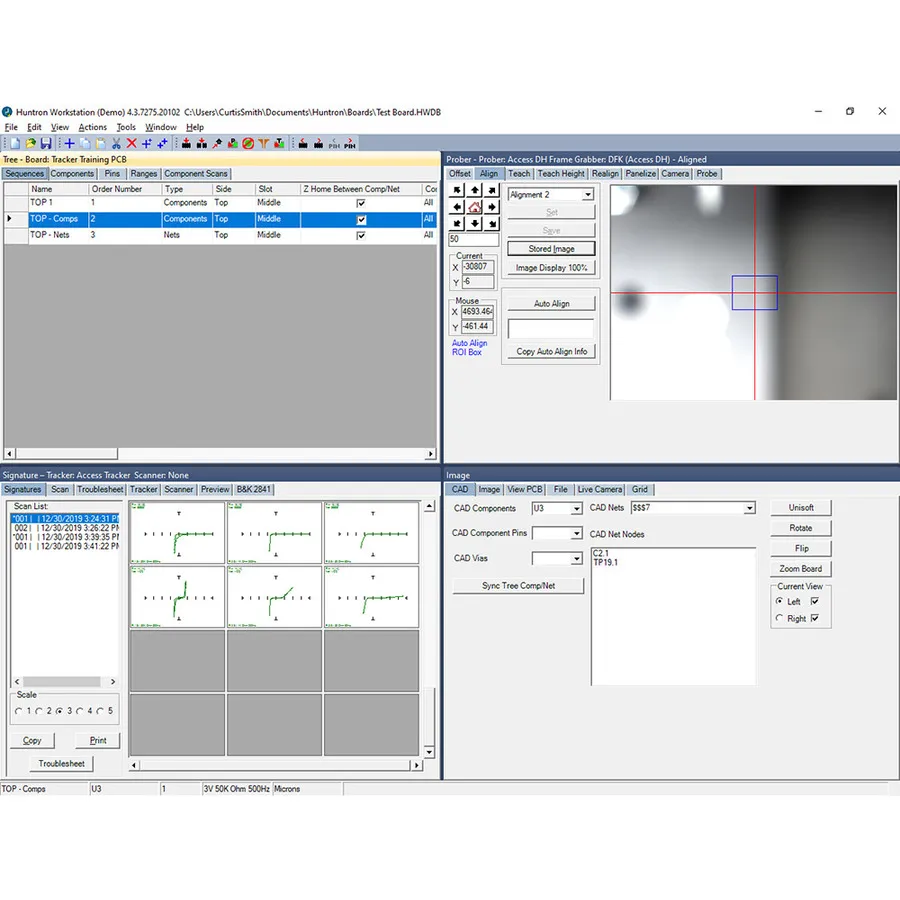Jog prober diagonally up-right
Viewport: 900px width, 900px height.
492,191
